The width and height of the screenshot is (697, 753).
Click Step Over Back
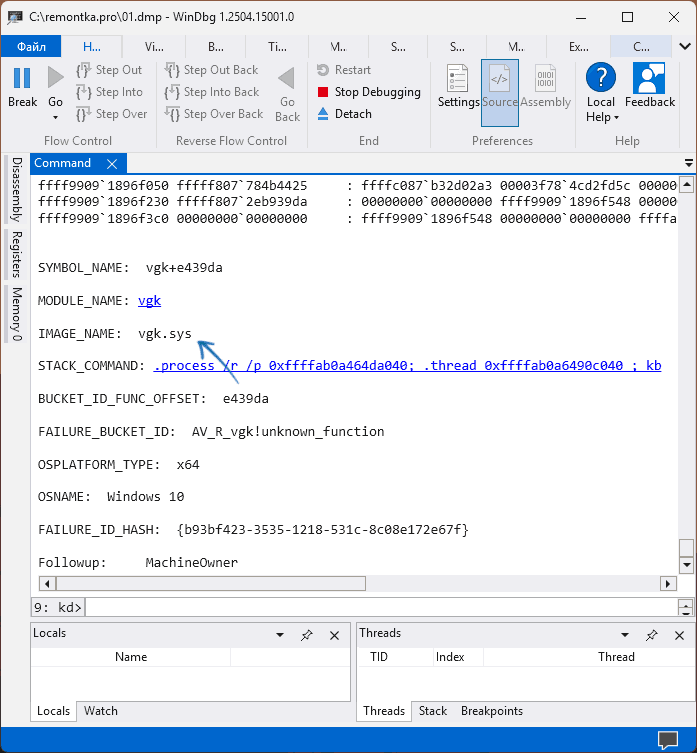pyautogui.click(x=214, y=114)
